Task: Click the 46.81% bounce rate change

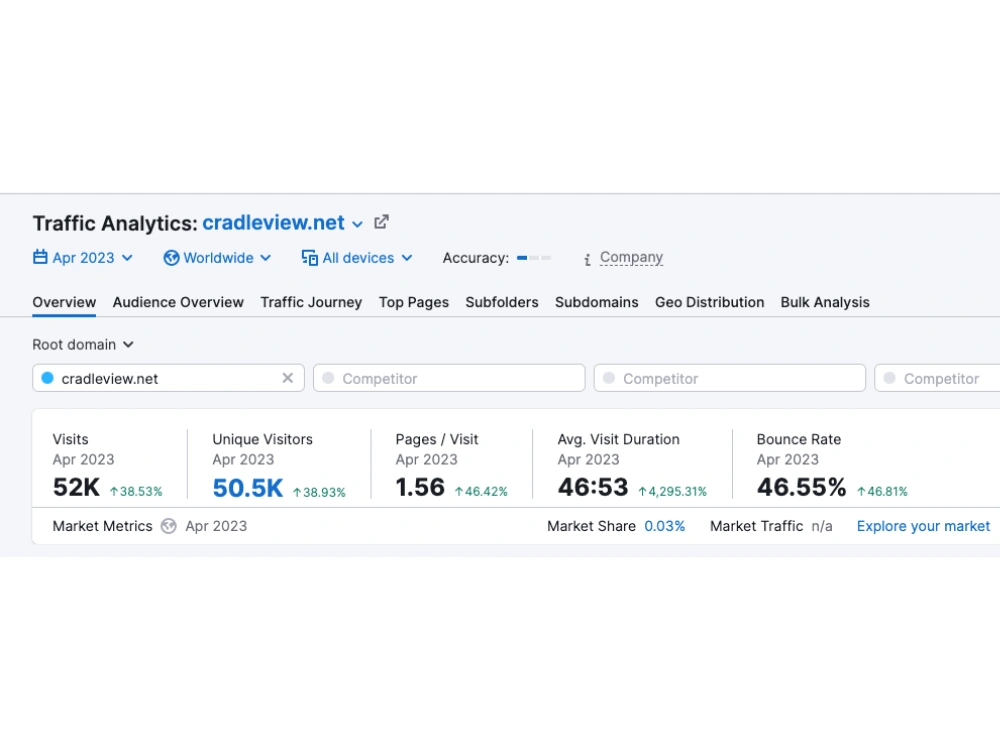Action: coord(882,492)
